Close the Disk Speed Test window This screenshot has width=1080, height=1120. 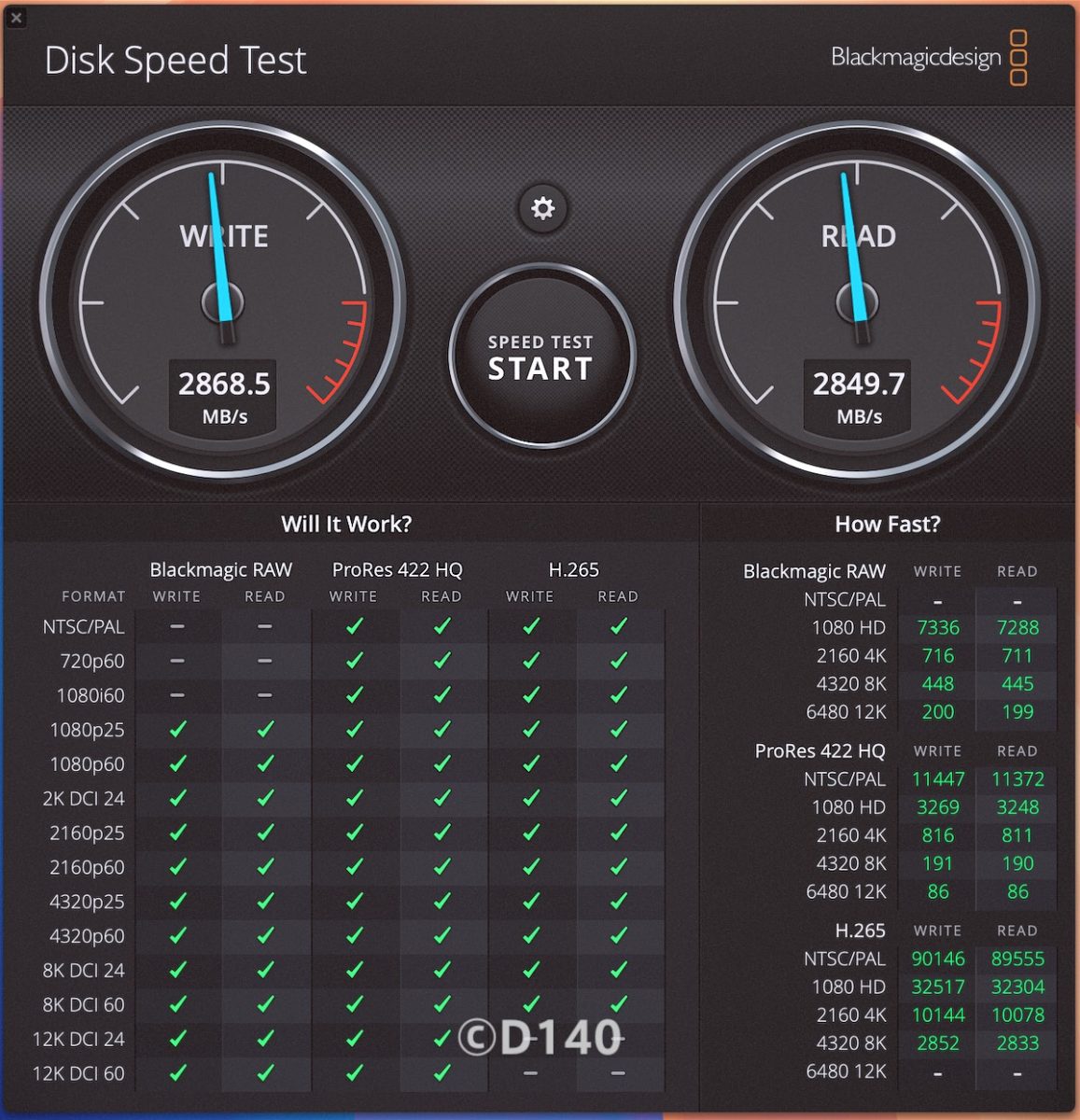[x=16, y=17]
